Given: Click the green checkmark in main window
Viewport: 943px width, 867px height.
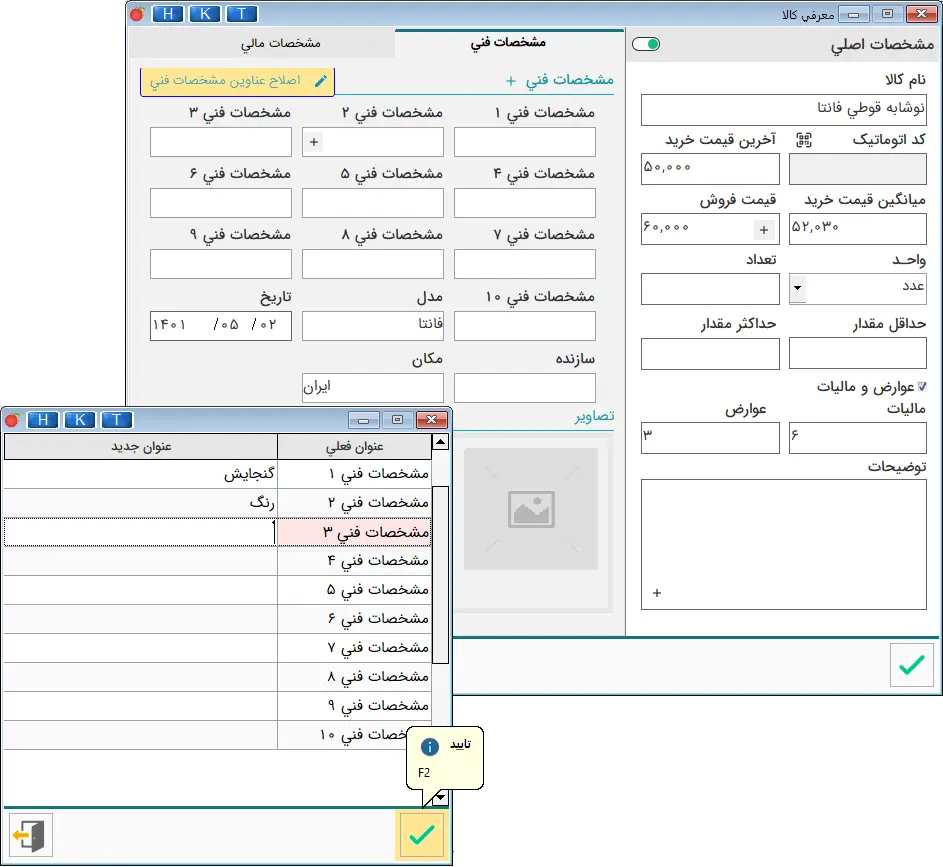Looking at the screenshot, I should pyautogui.click(x=911, y=665).
